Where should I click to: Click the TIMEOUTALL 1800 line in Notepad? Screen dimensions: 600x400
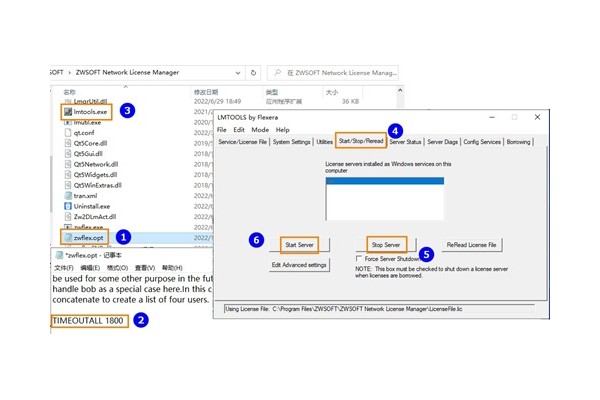(88, 321)
